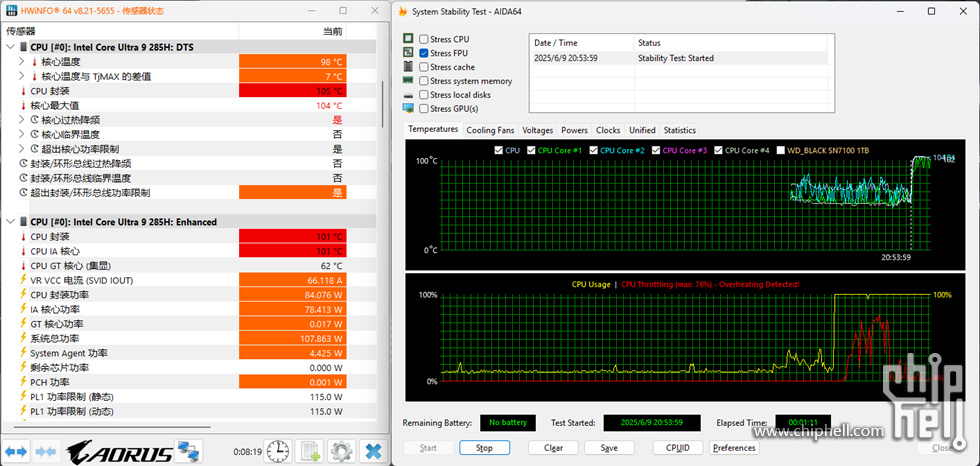
Task: Click chip icon of CPU DTS section header
Action: (x=24, y=47)
